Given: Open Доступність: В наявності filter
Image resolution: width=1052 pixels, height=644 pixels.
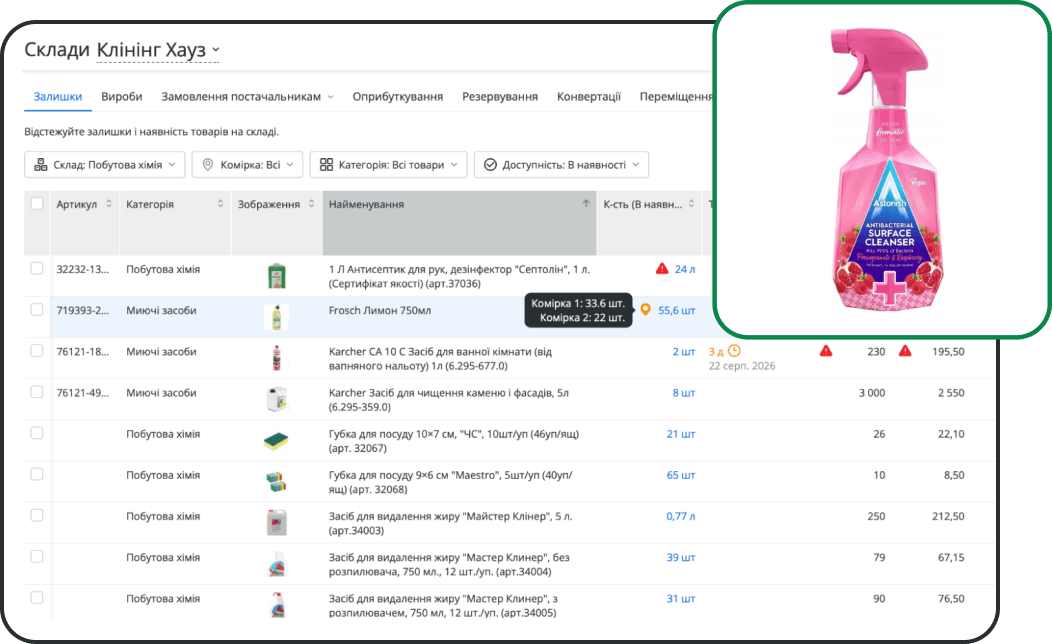Looking at the screenshot, I should pyautogui.click(x=561, y=164).
